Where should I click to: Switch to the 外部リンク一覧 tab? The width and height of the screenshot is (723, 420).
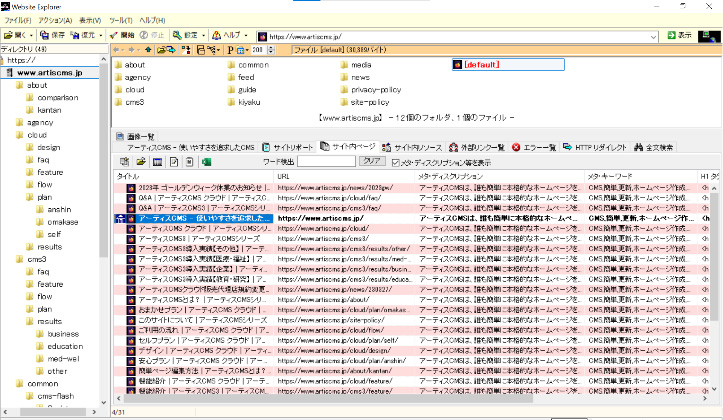coord(477,148)
